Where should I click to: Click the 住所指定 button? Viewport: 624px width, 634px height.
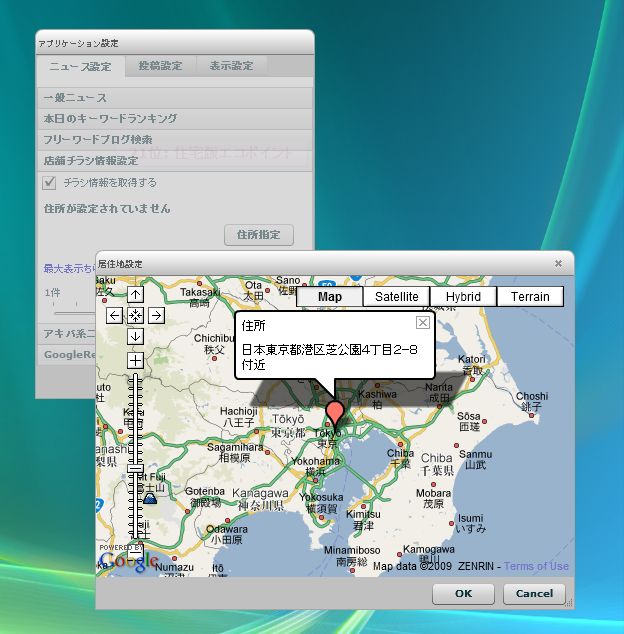click(259, 235)
